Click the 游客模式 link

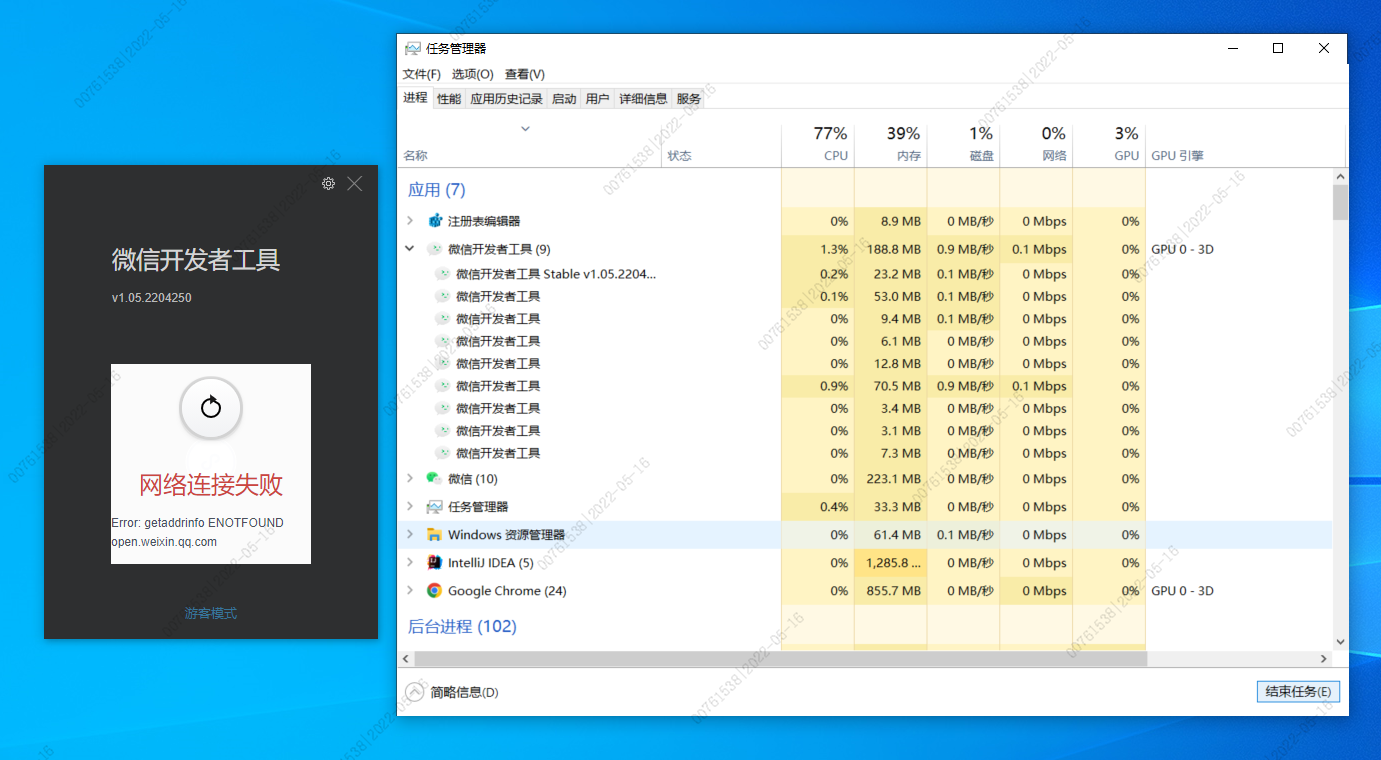[211, 613]
